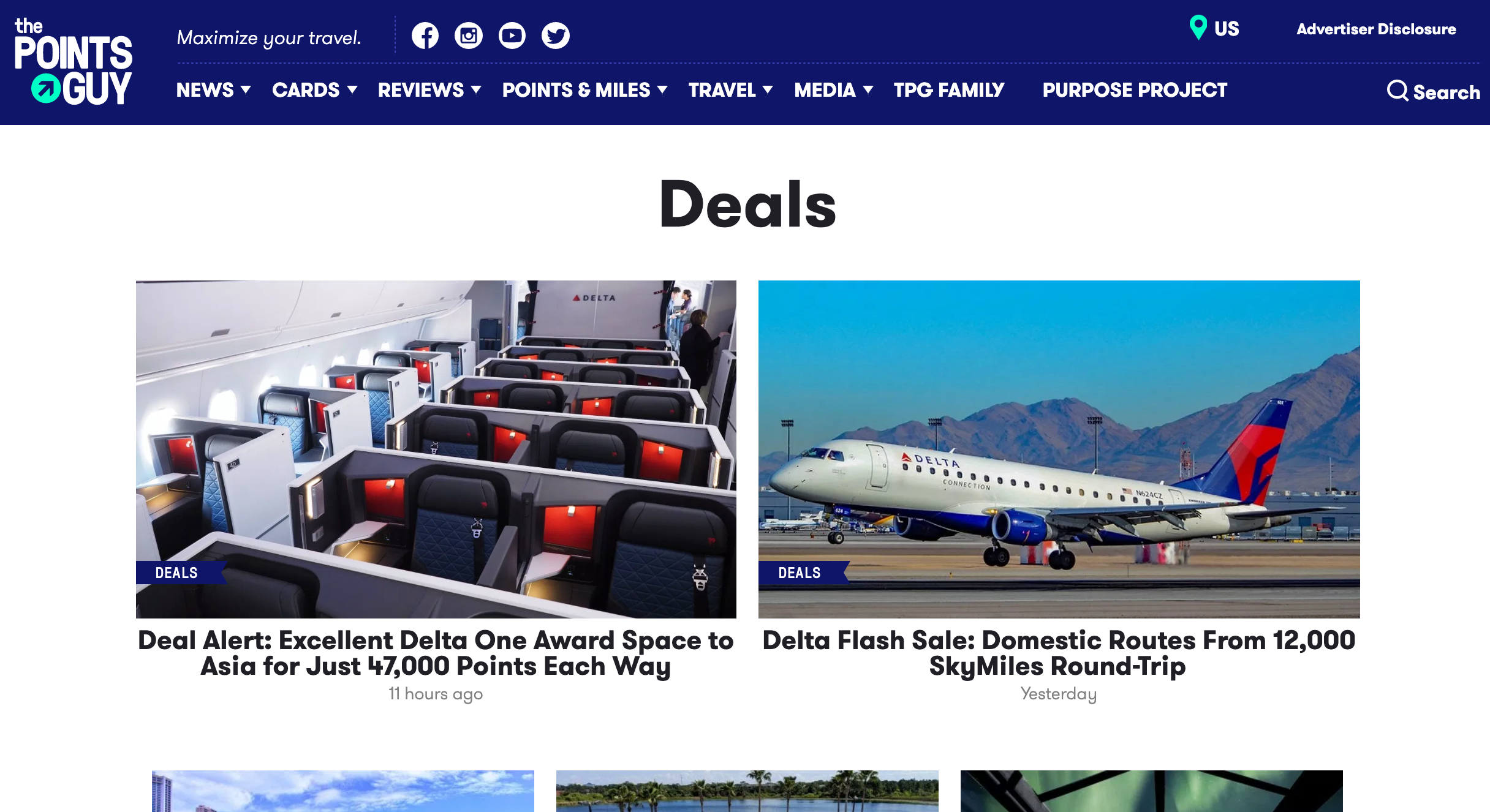Open the YouTube social icon
This screenshot has height=812, width=1490.
(x=512, y=36)
